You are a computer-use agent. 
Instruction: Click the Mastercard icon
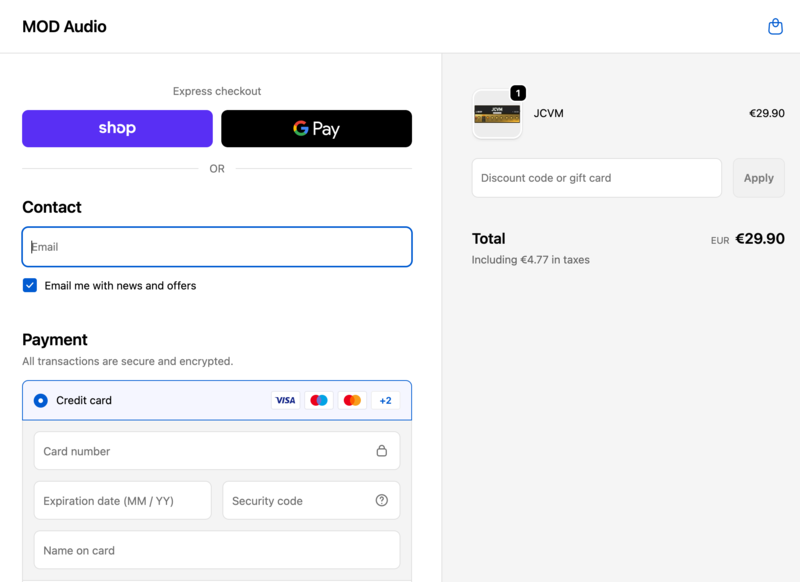(352, 400)
